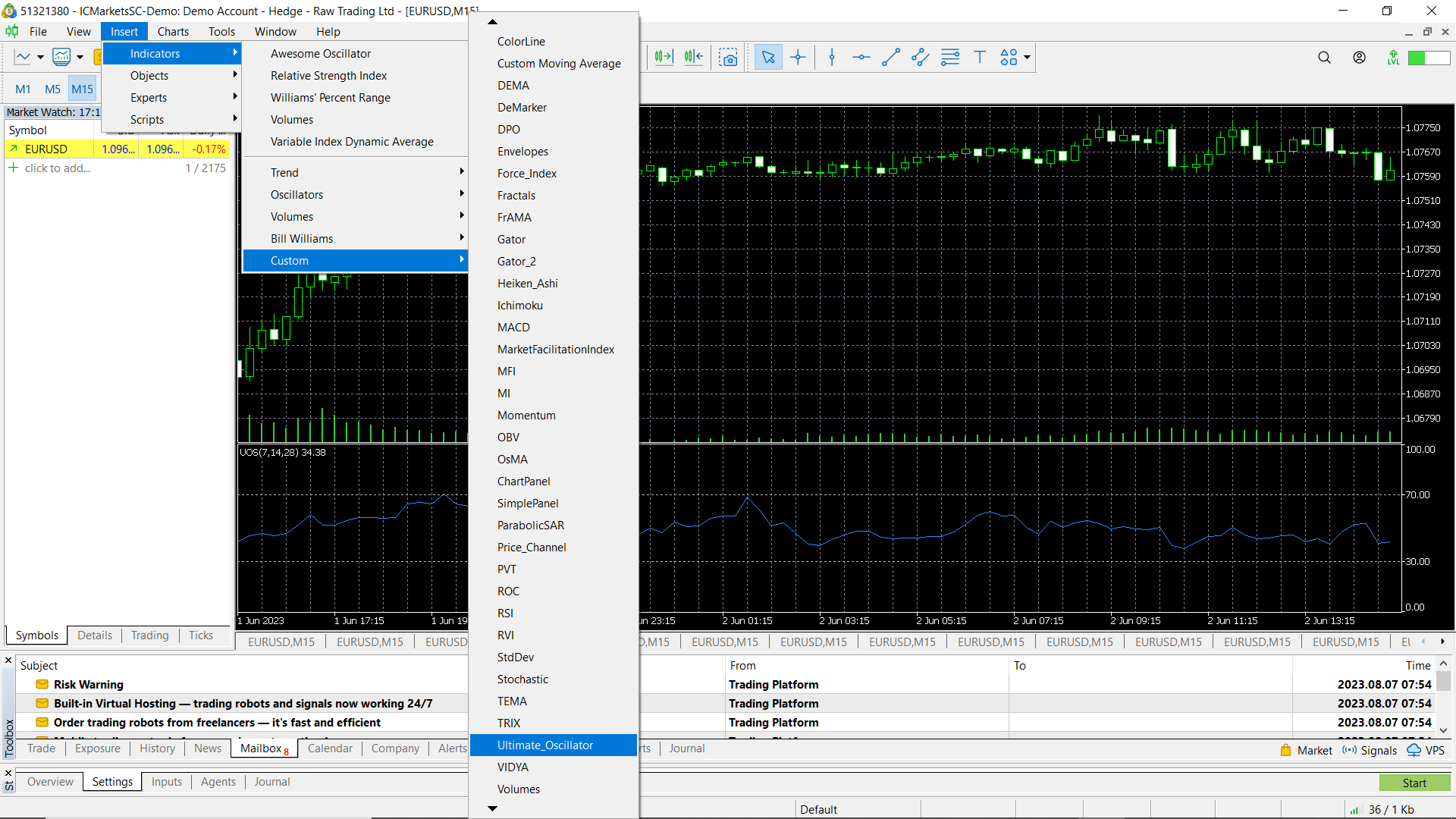Click the 'click to add...' symbol field
1456x819 pixels.
[57, 168]
